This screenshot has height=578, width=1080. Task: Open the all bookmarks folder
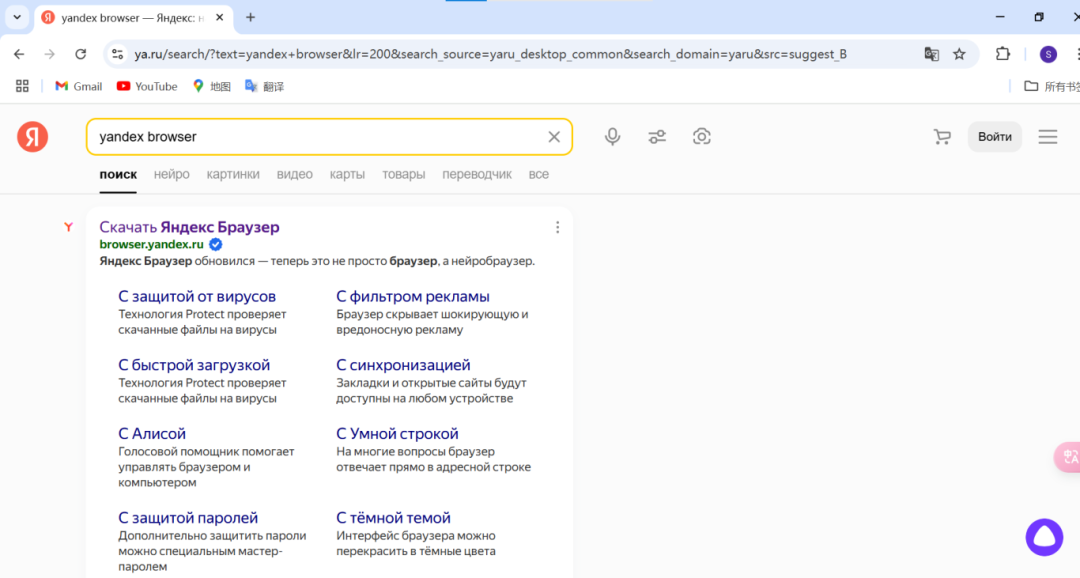1051,86
